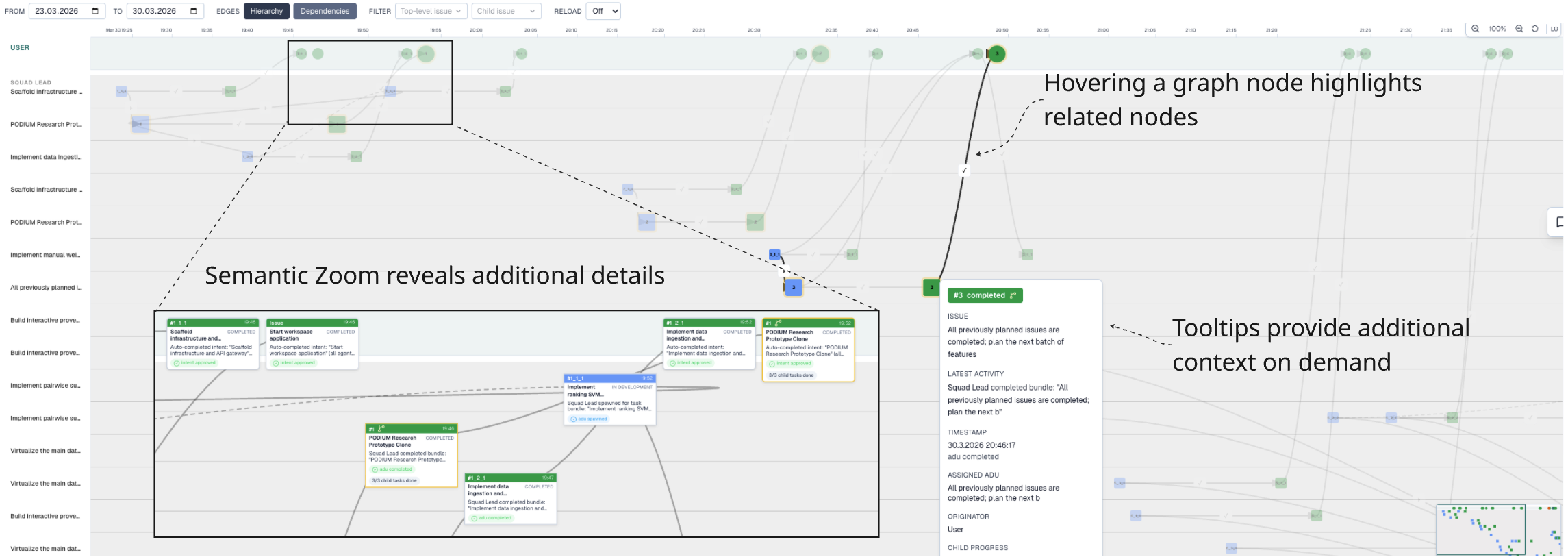Select the Implement manual wei... row label
The image size is (1568, 557).
[45, 255]
